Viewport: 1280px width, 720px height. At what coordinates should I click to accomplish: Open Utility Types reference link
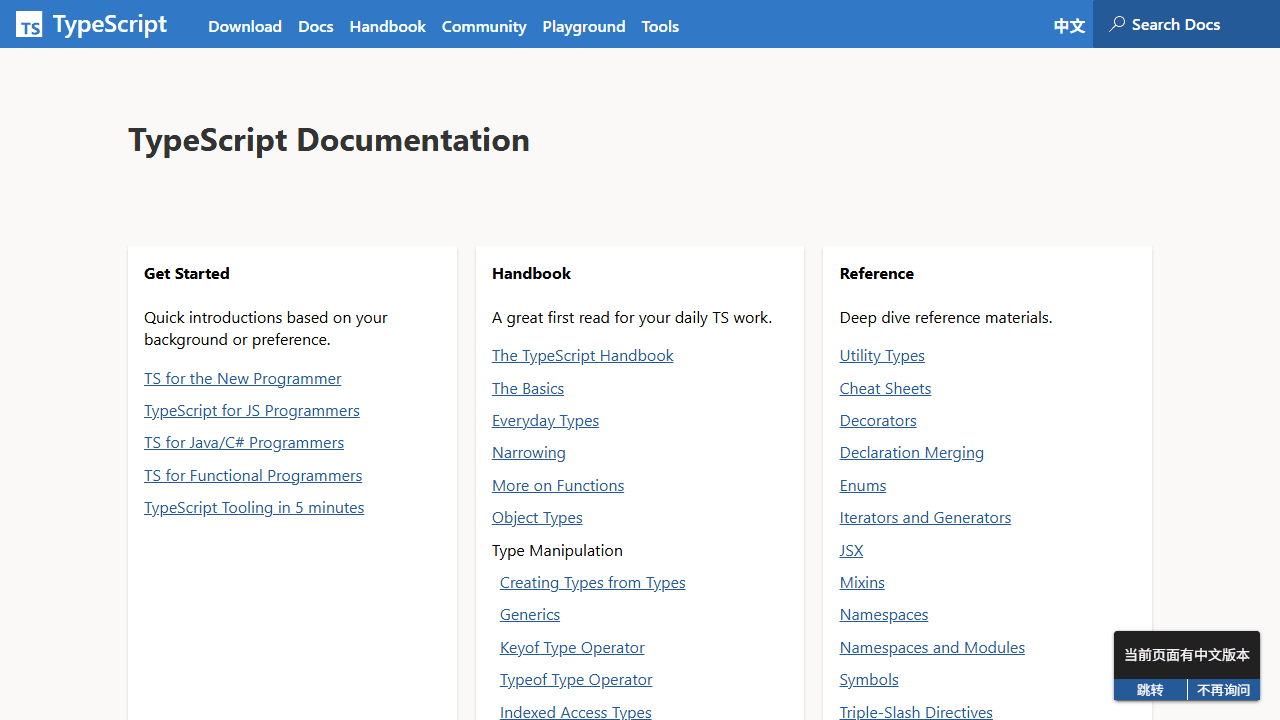coord(882,355)
